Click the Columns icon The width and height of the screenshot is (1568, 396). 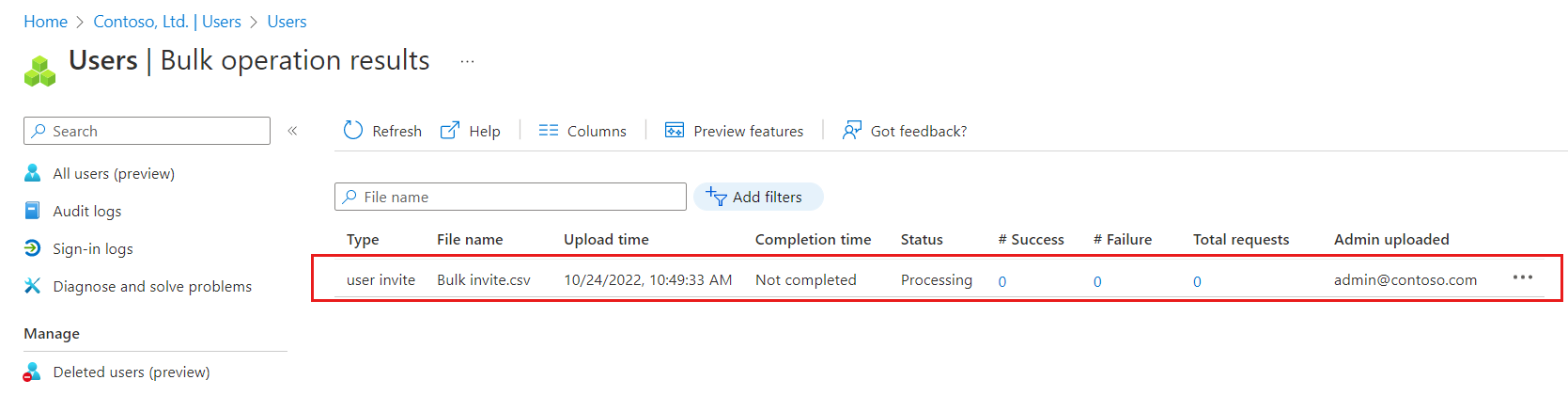[549, 130]
